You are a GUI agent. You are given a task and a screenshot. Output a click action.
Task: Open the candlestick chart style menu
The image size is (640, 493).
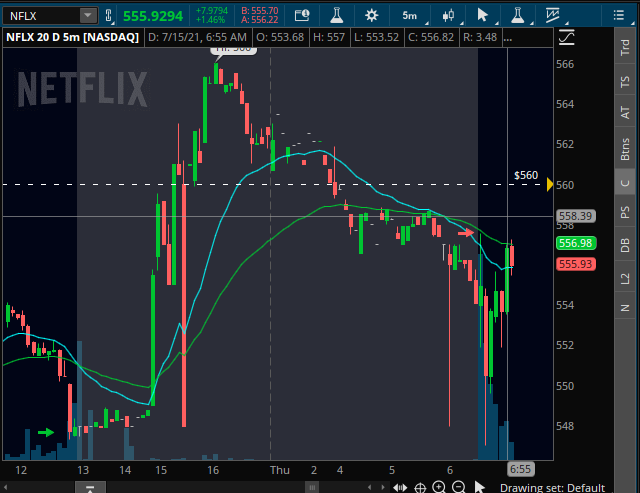448,16
